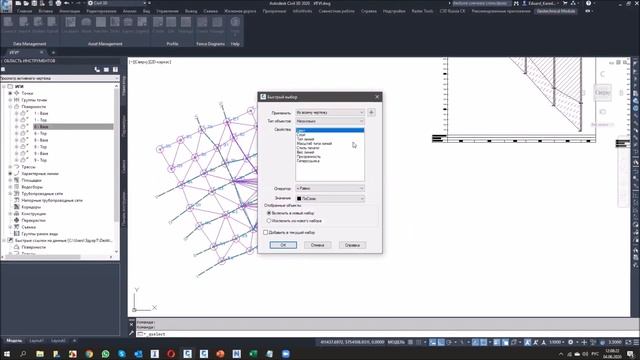Open PowerPoint from the taskbar
This screenshot has height=360, width=640.
(x=220, y=354)
